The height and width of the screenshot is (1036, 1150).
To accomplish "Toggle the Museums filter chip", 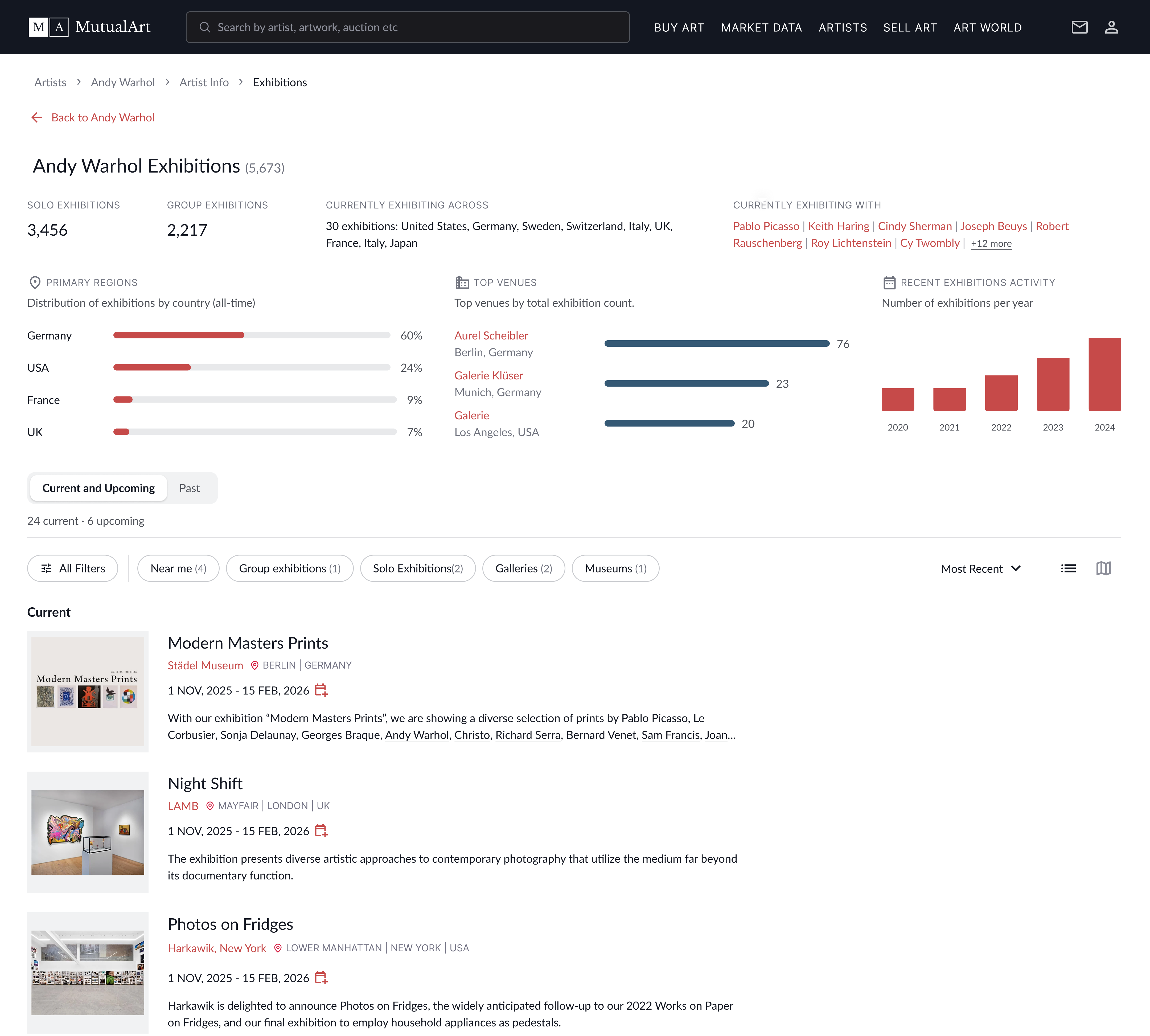I will pyautogui.click(x=616, y=568).
